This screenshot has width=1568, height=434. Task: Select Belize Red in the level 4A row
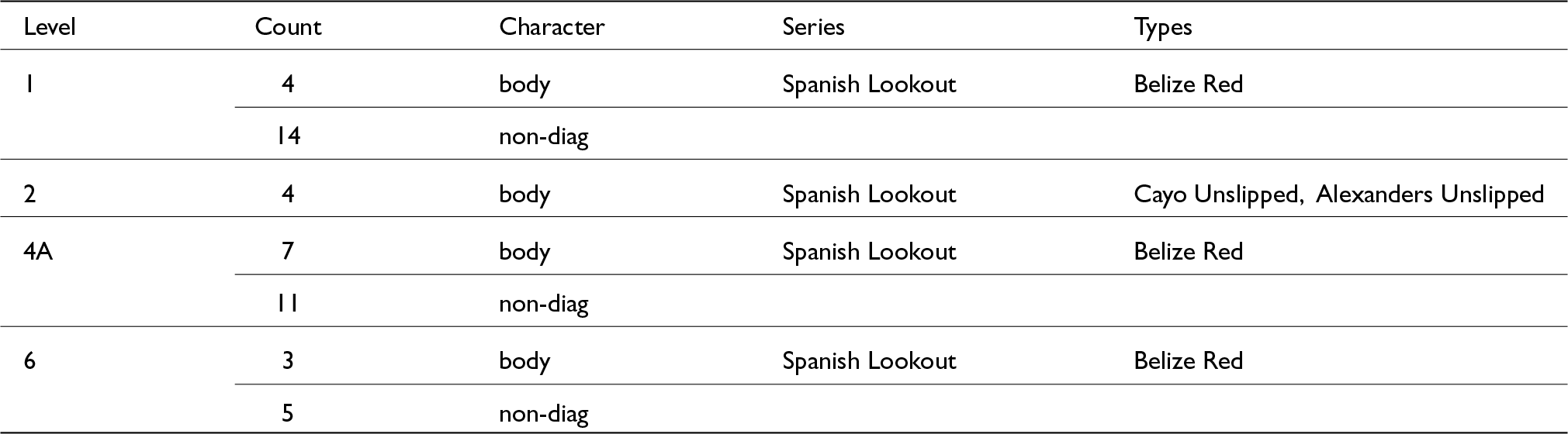click(1188, 251)
